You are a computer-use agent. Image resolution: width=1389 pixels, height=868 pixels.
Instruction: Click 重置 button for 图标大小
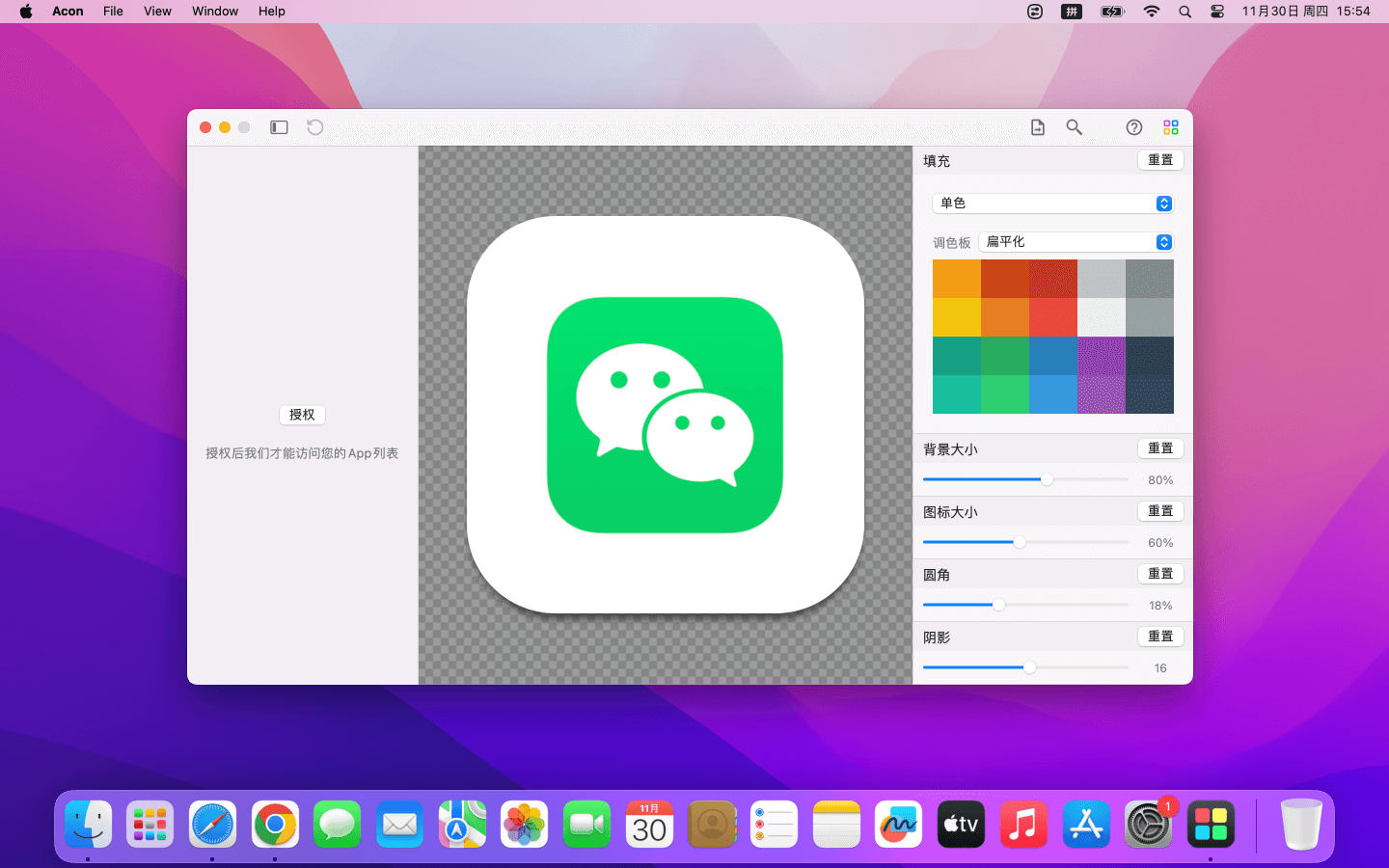click(x=1160, y=511)
